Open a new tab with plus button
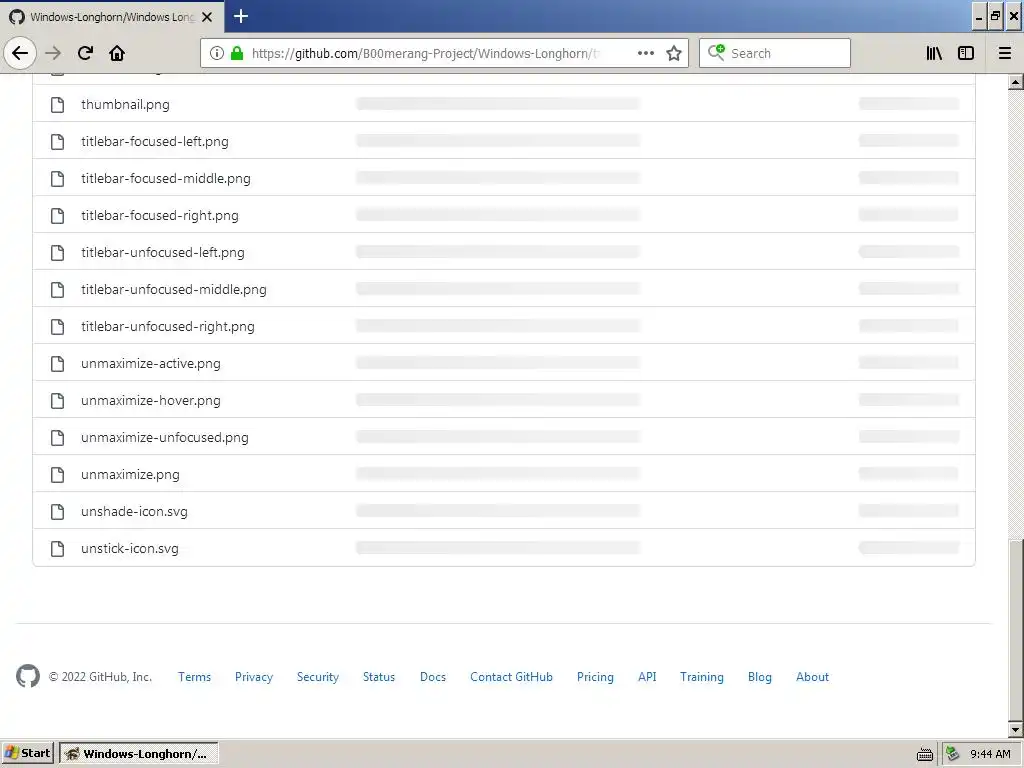 click(x=241, y=16)
